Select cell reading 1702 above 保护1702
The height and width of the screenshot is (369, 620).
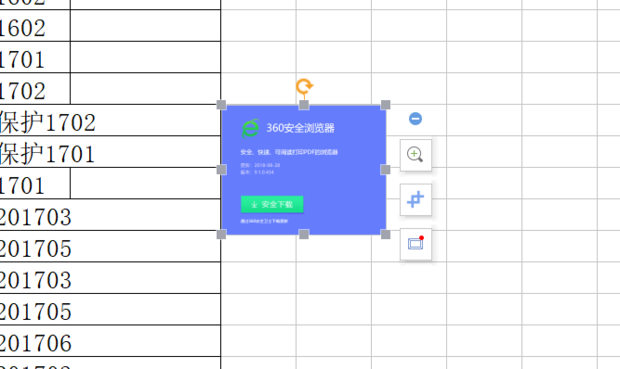click(x=35, y=89)
